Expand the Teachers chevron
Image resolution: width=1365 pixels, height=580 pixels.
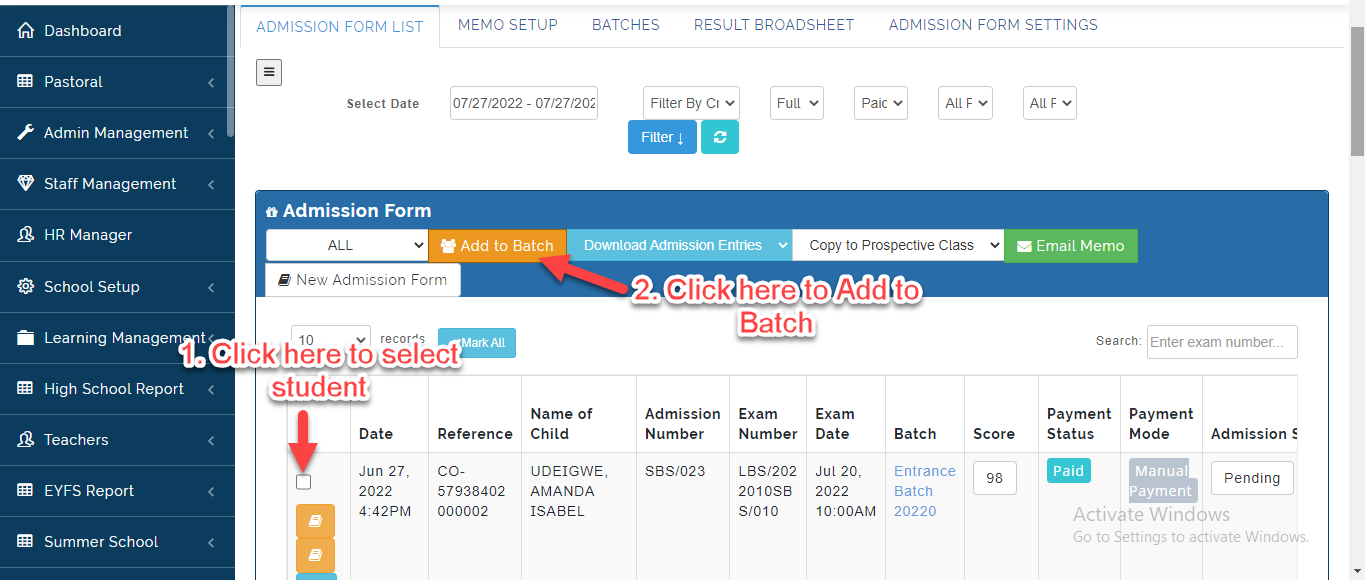click(211, 440)
